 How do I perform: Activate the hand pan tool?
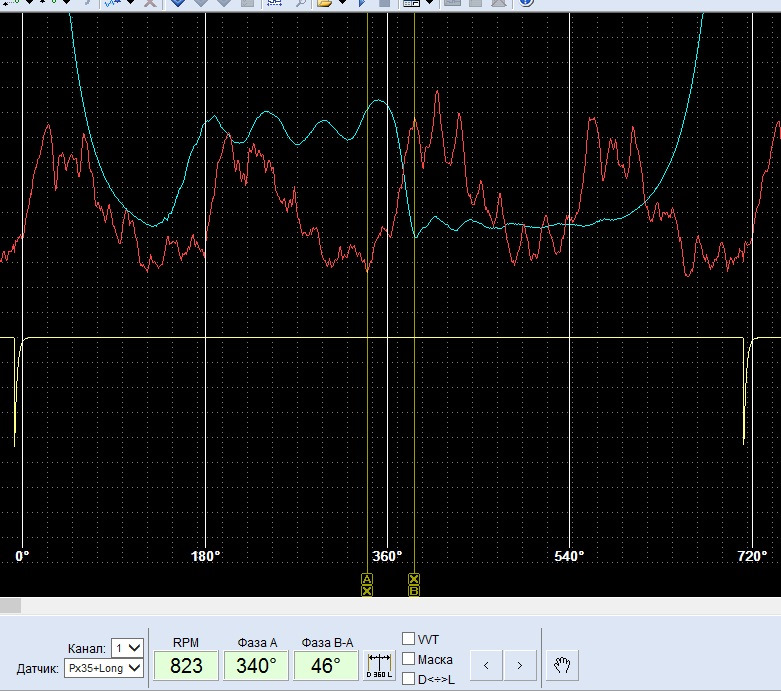[562, 666]
